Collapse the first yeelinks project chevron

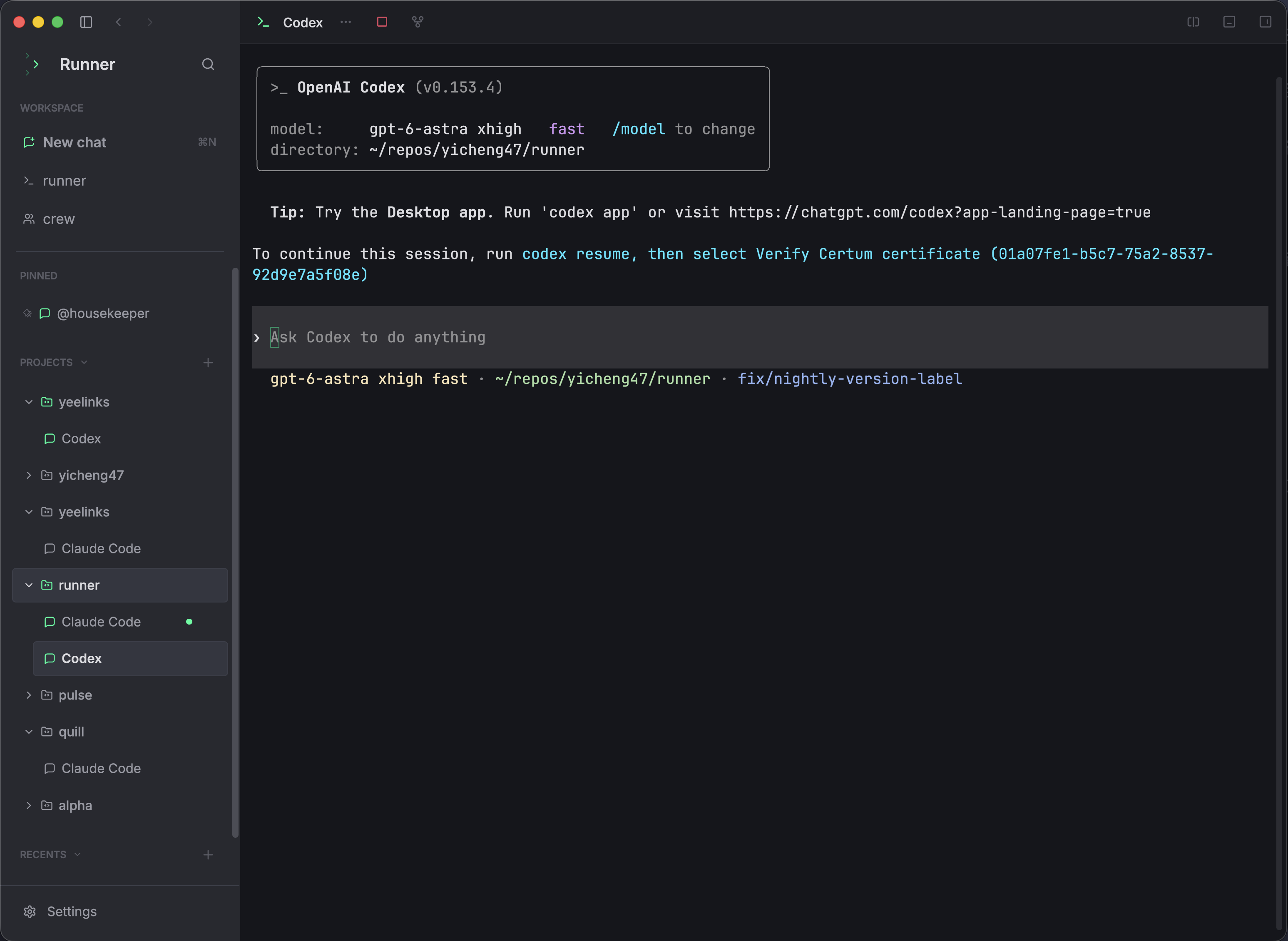point(28,402)
